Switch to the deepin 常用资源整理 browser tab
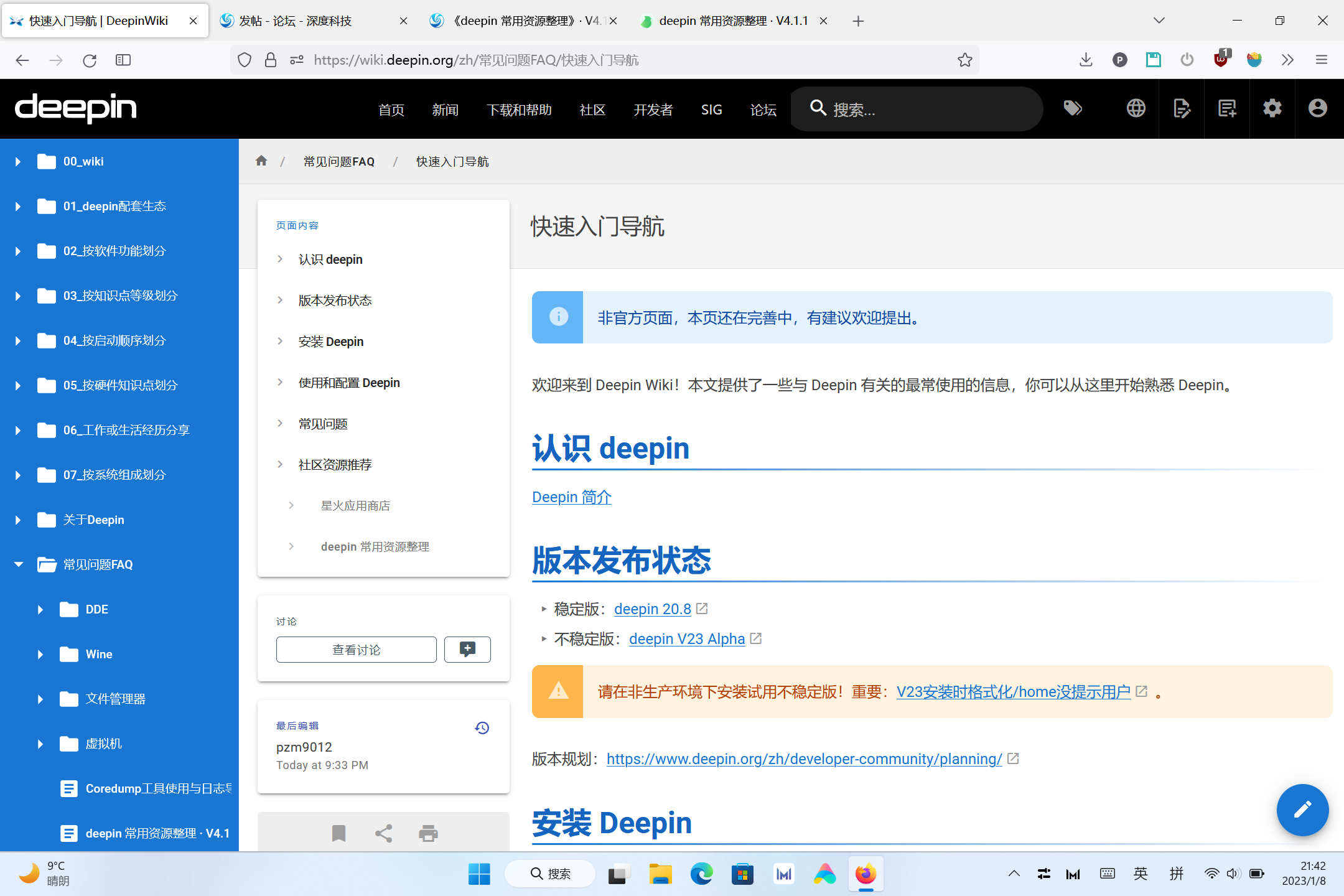Screen dimensions: 1344x896 coord(734,21)
